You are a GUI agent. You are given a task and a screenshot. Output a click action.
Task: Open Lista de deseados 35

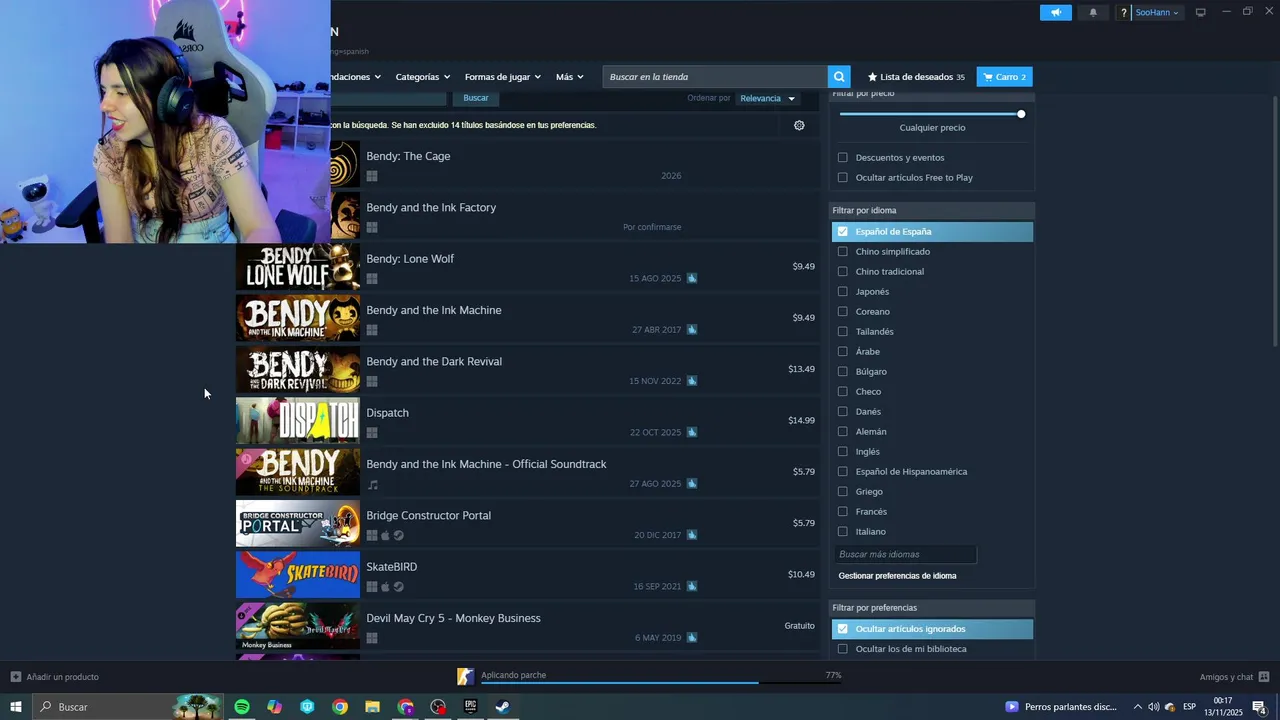point(916,77)
